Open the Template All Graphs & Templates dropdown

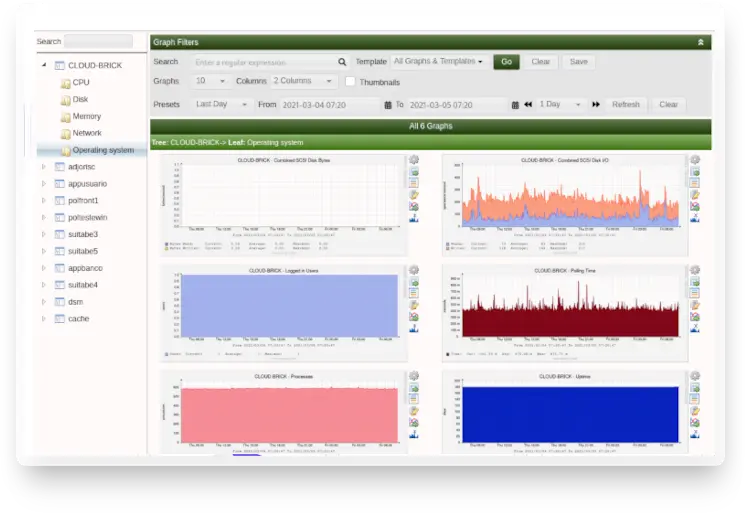(x=438, y=61)
